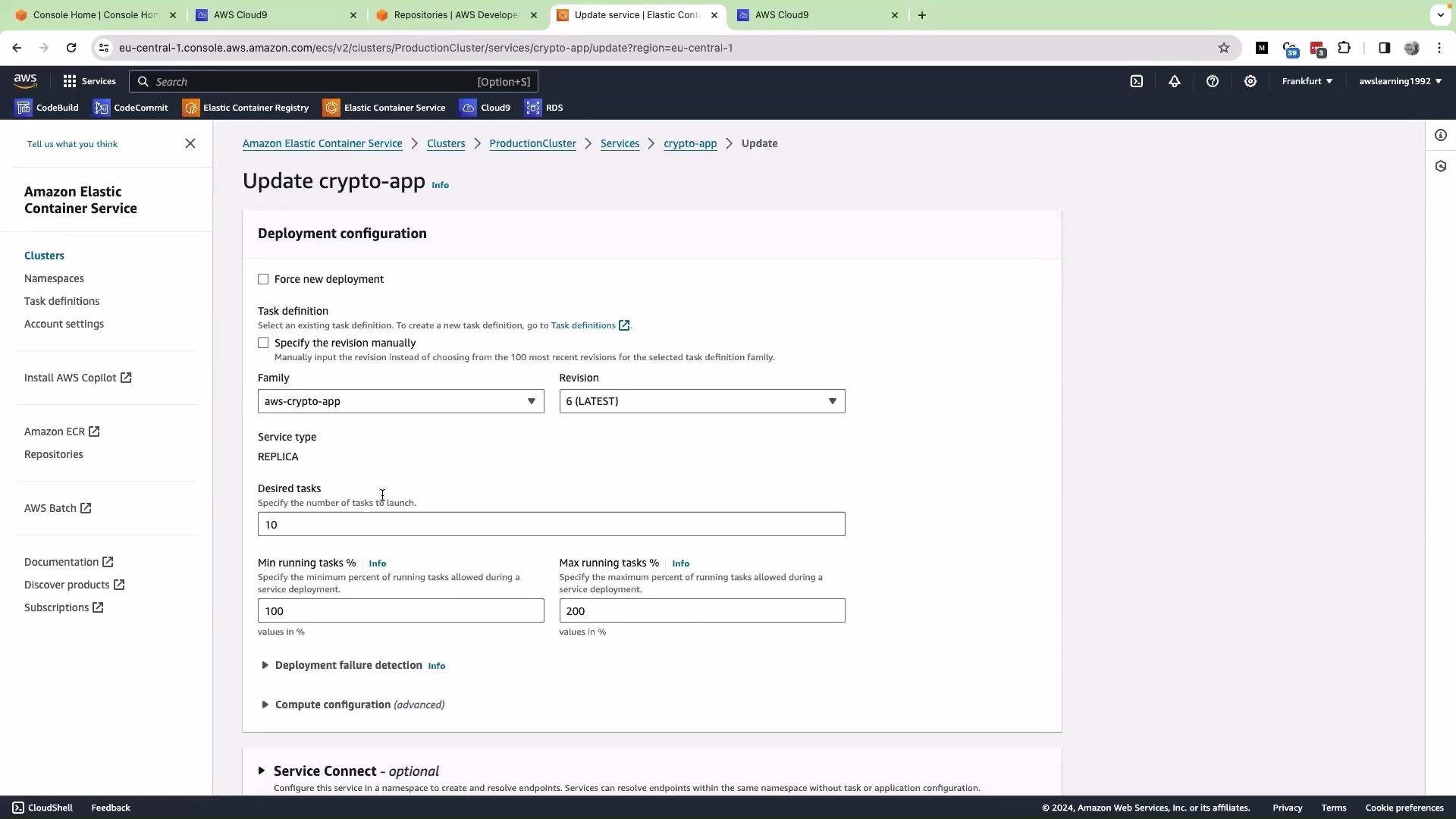Open Install AWS Copilot link
This screenshot has width=1456, height=819.
coord(78,378)
